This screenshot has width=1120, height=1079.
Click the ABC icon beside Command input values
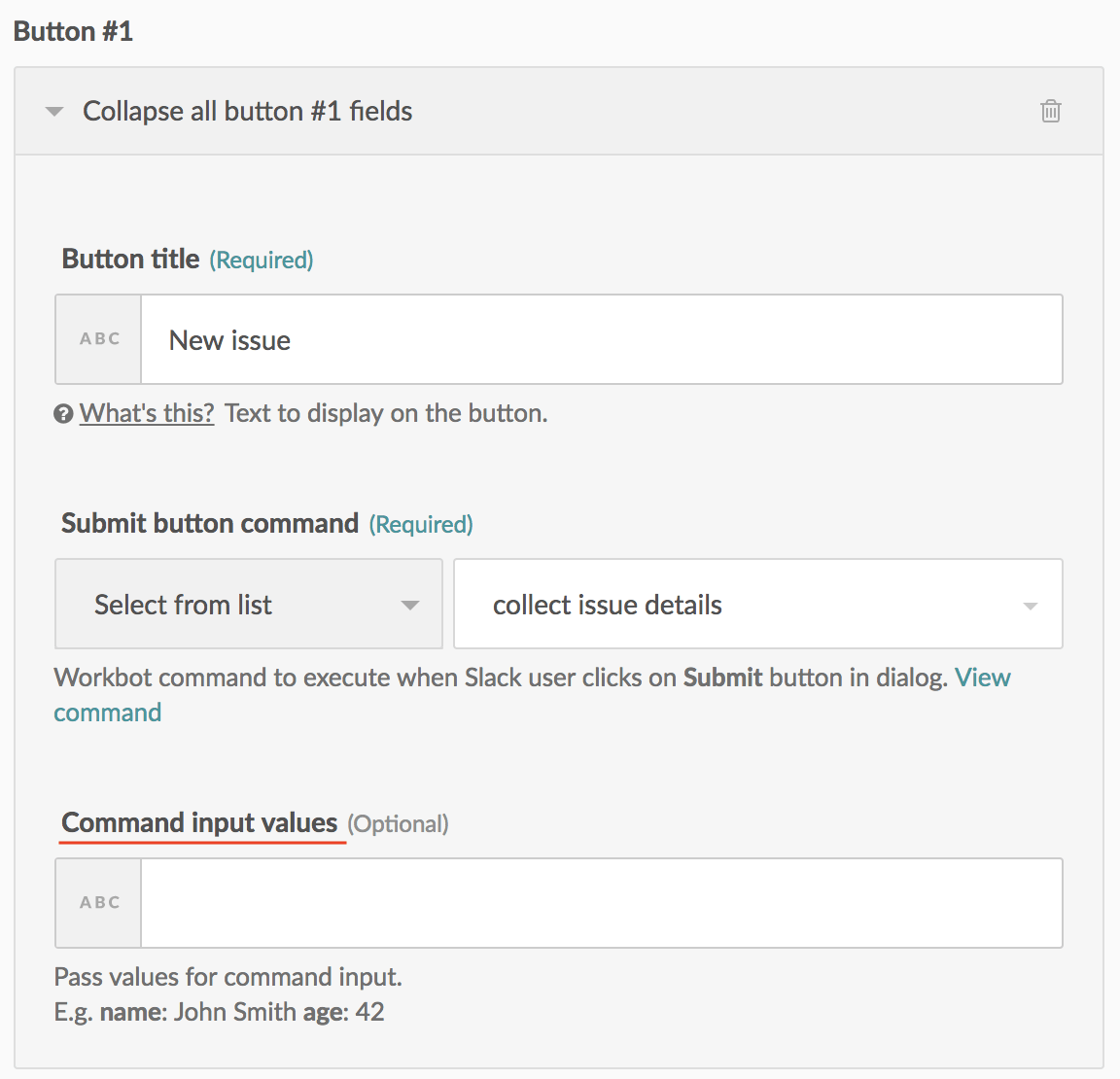99,903
